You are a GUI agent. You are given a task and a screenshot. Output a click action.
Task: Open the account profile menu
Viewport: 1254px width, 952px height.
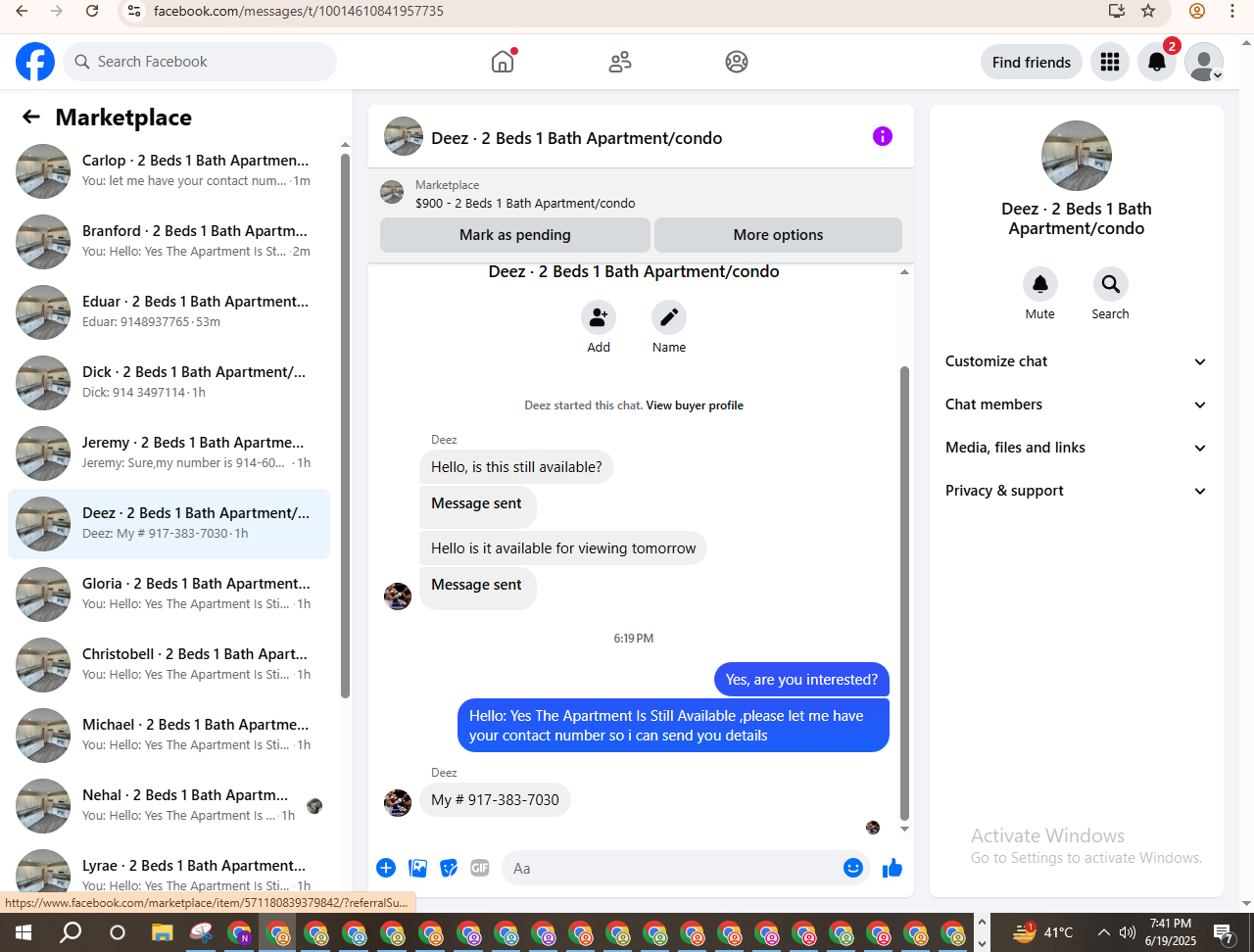click(1204, 62)
